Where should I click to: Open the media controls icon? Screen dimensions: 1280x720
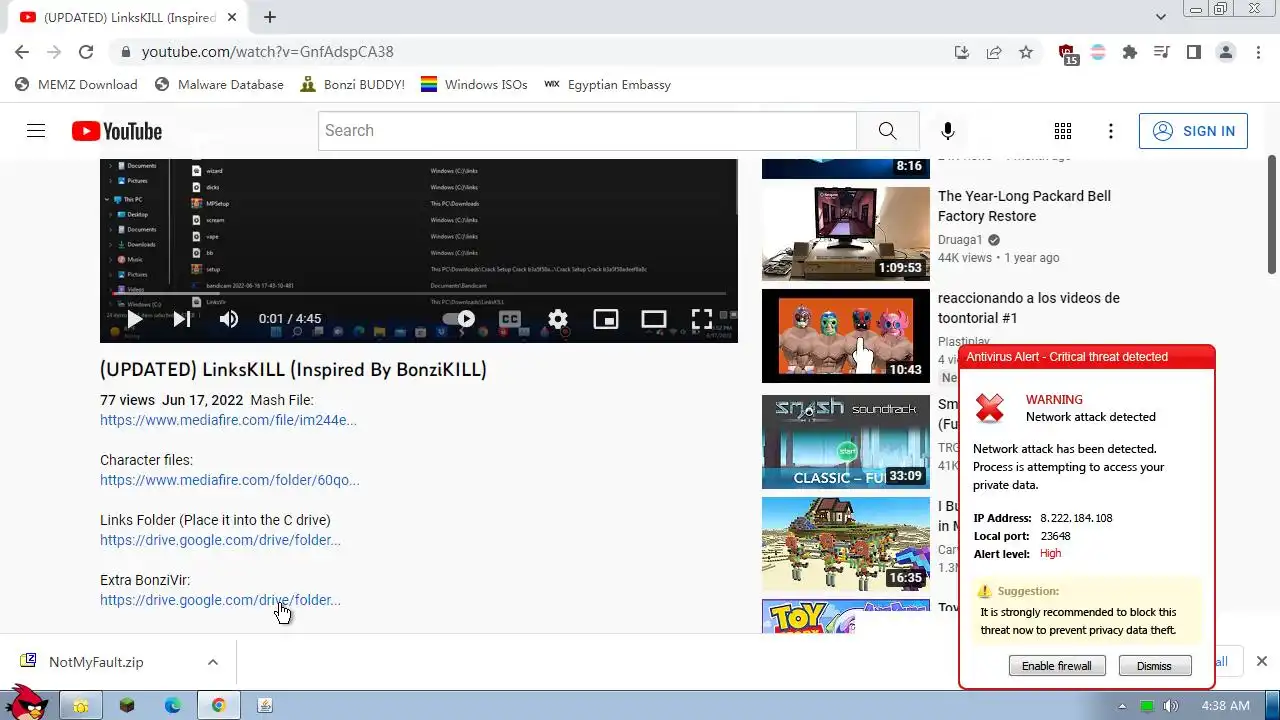click(1162, 52)
